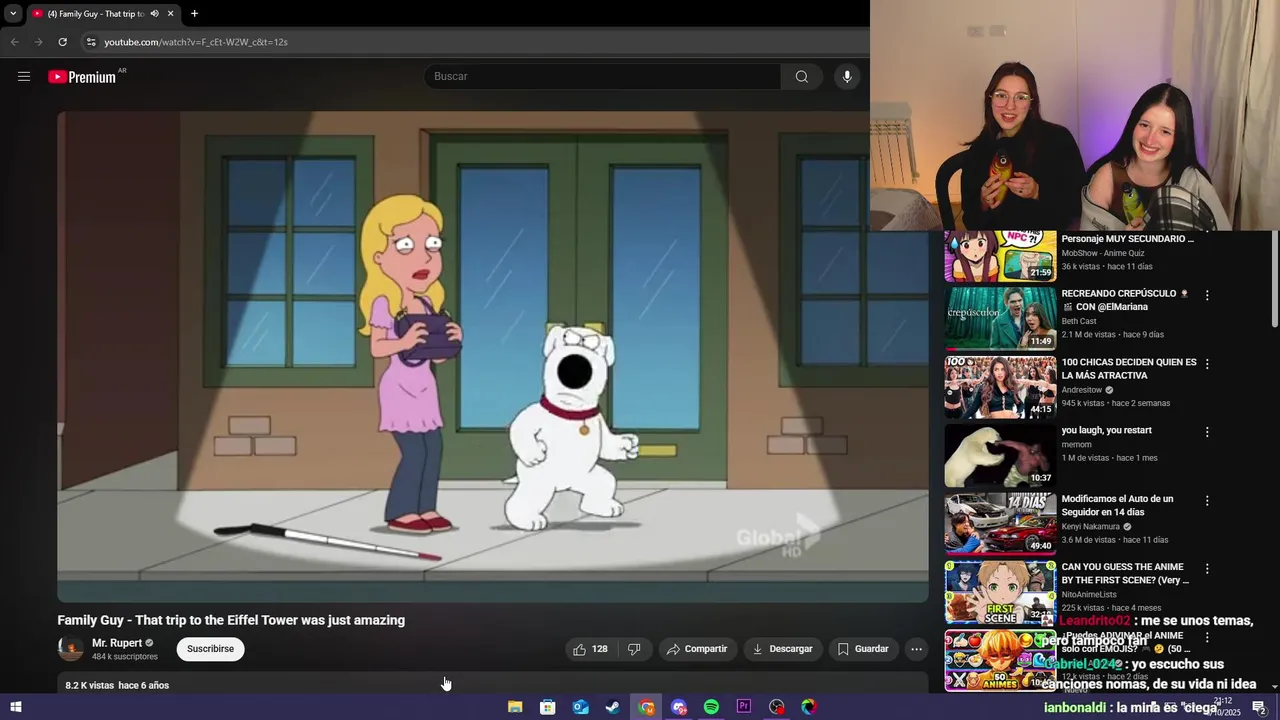Image resolution: width=1280 pixels, height=720 pixels.
Task: Open Modificamos el Auto video thumbnail
Action: (1000, 523)
